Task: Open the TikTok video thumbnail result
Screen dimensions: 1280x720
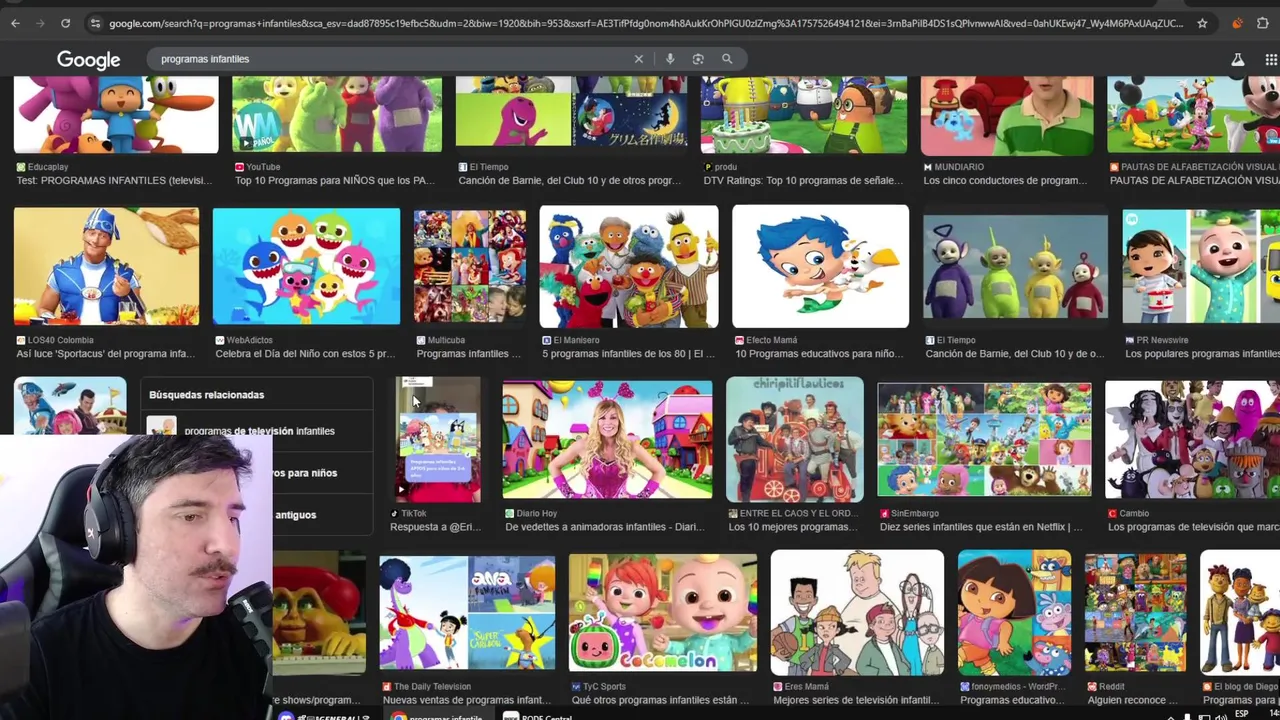Action: [x=438, y=439]
